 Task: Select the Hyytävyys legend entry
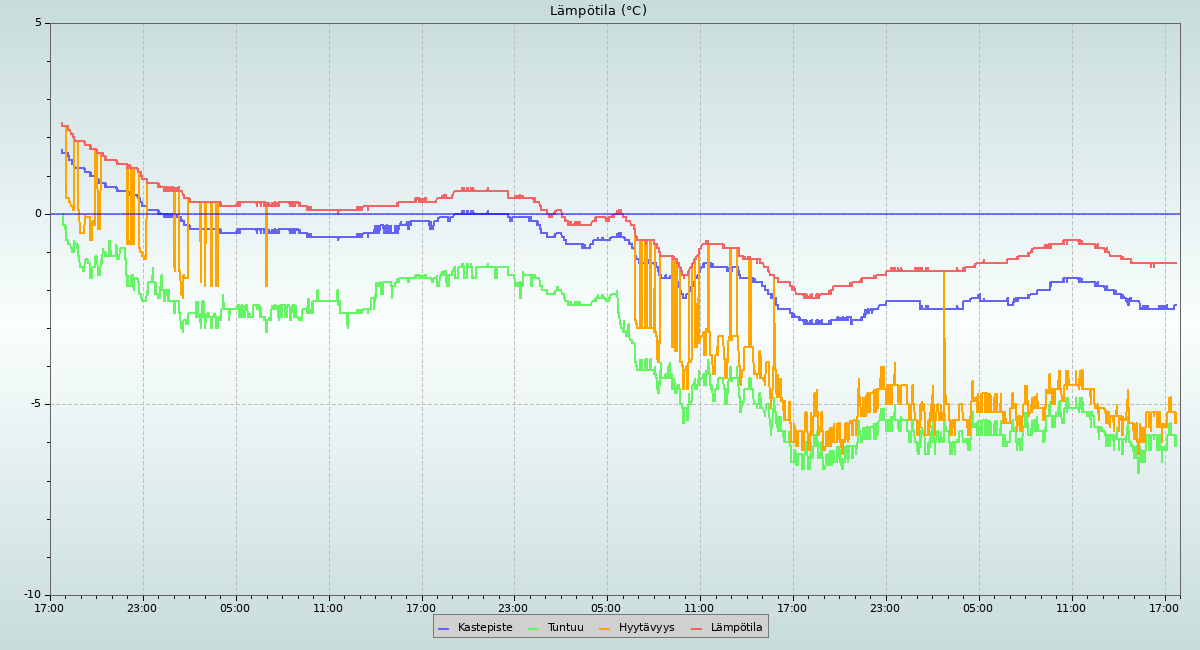[646, 627]
